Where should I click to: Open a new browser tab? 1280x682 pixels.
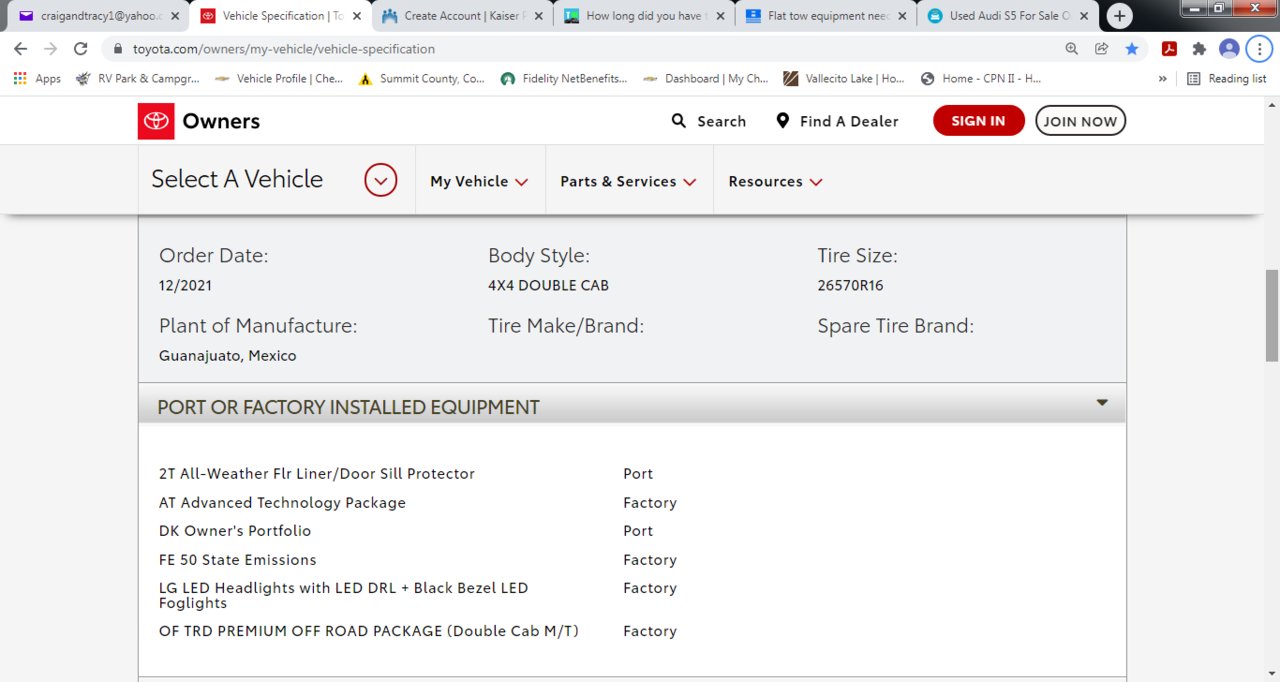[x=1119, y=16]
